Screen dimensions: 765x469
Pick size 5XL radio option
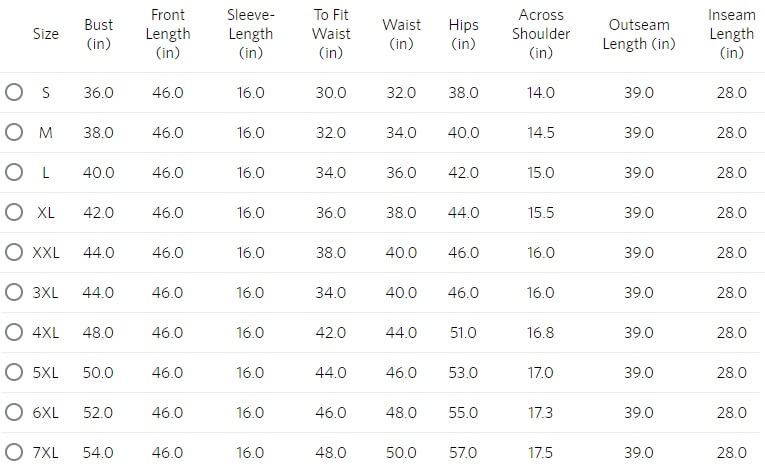14,372
